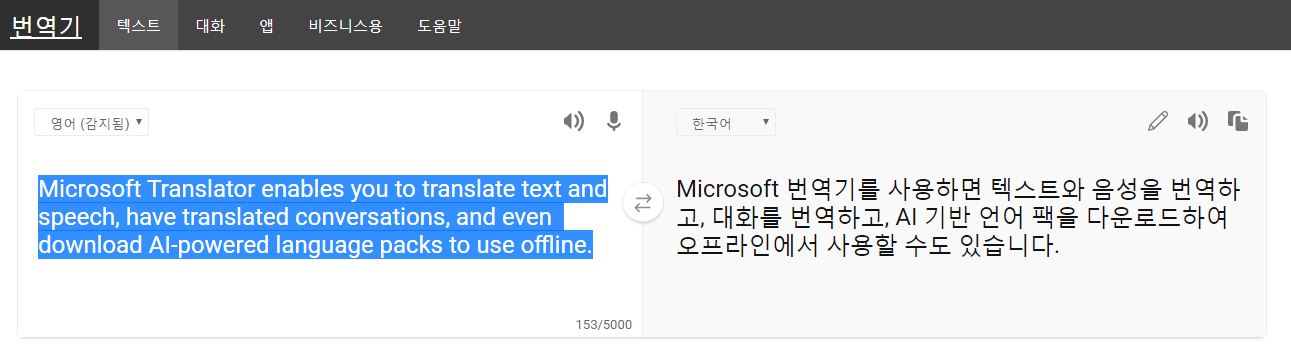
Task: Expand the 영어 (감지됨) source language dropdown
Action: pyautogui.click(x=91, y=122)
